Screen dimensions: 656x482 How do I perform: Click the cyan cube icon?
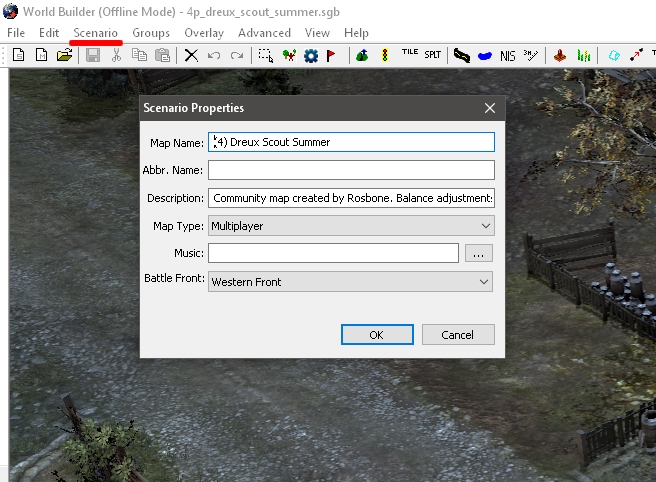614,55
